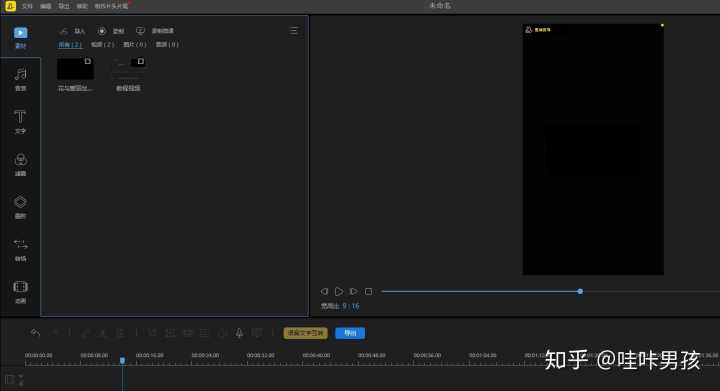Open the third menu bar item (导出)
720x391 pixels.
point(64,6)
